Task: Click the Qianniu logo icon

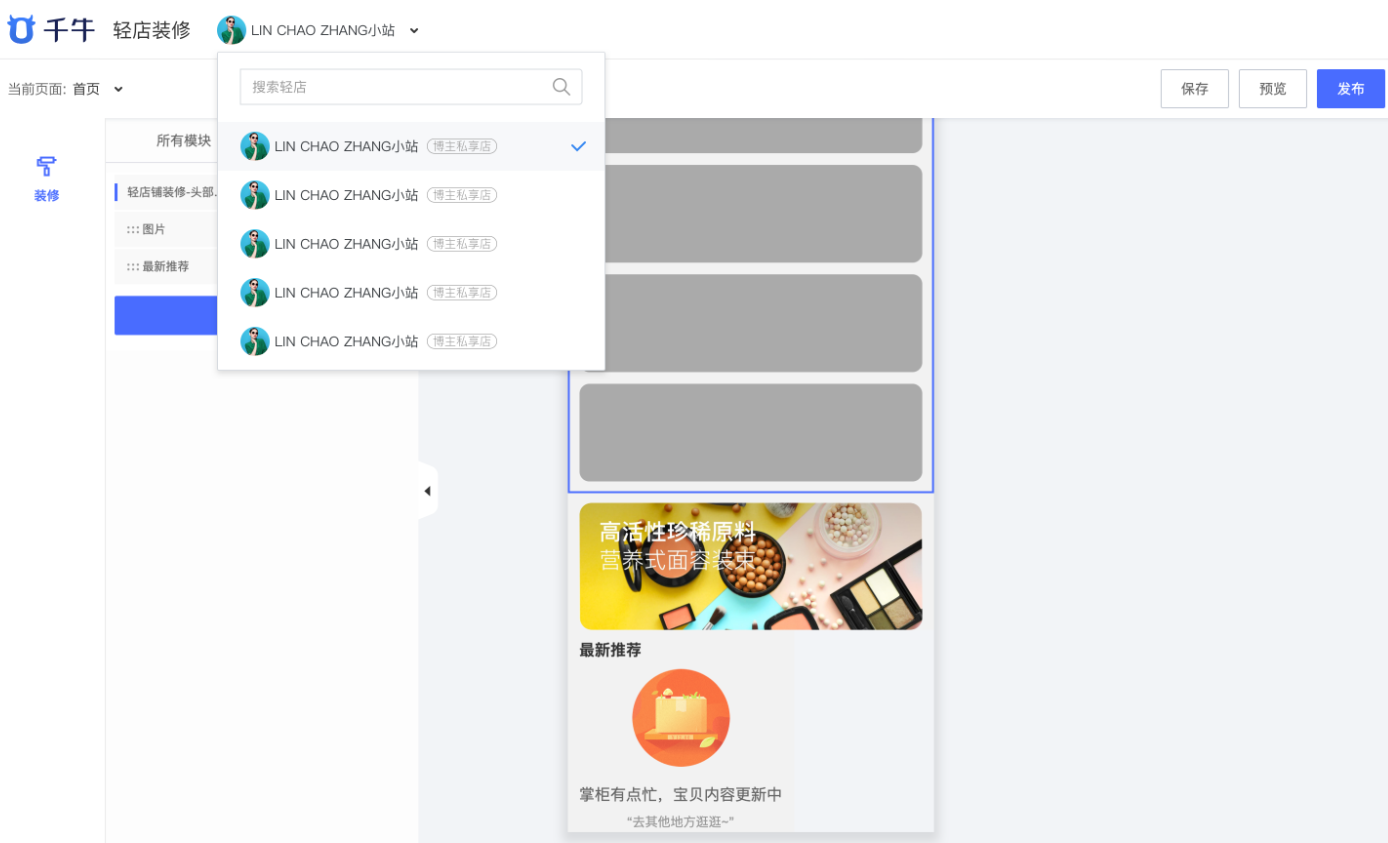Action: [21, 30]
